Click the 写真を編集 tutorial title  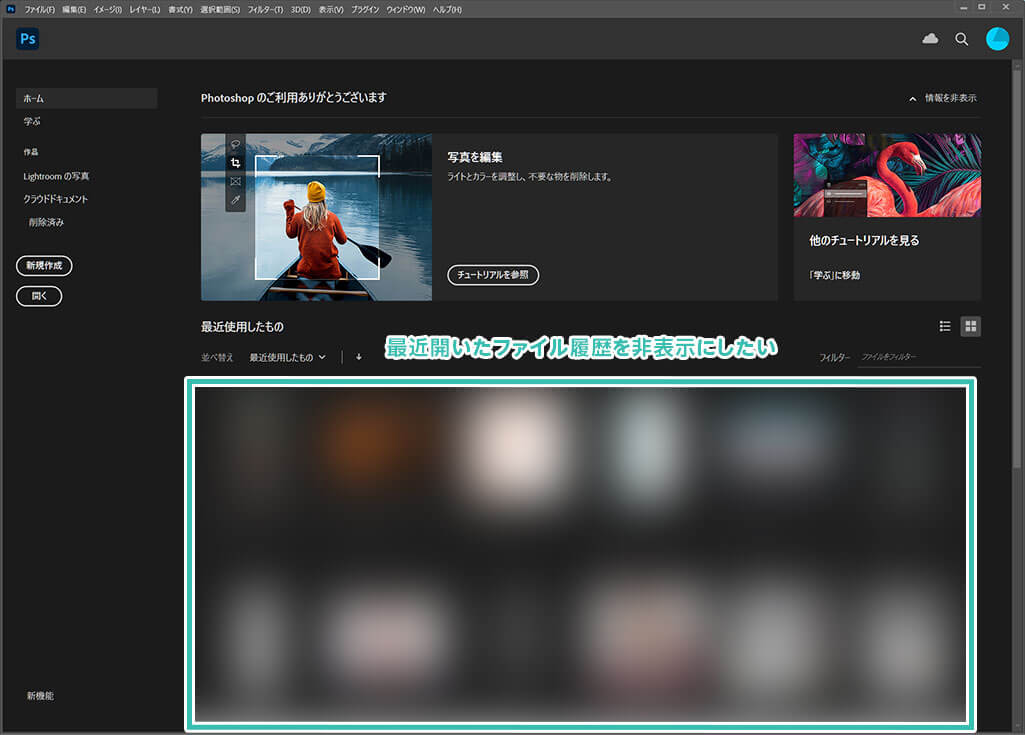point(475,157)
